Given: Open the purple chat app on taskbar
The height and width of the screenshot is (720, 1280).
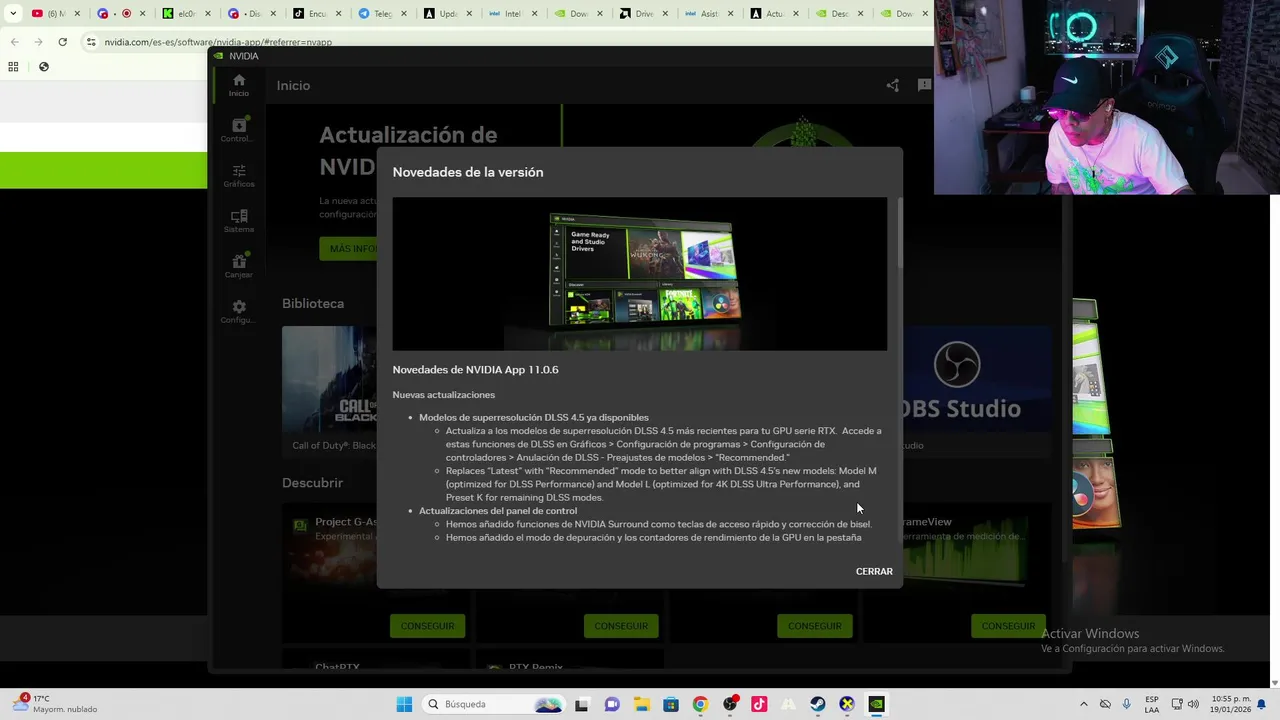Looking at the screenshot, I should pos(612,704).
